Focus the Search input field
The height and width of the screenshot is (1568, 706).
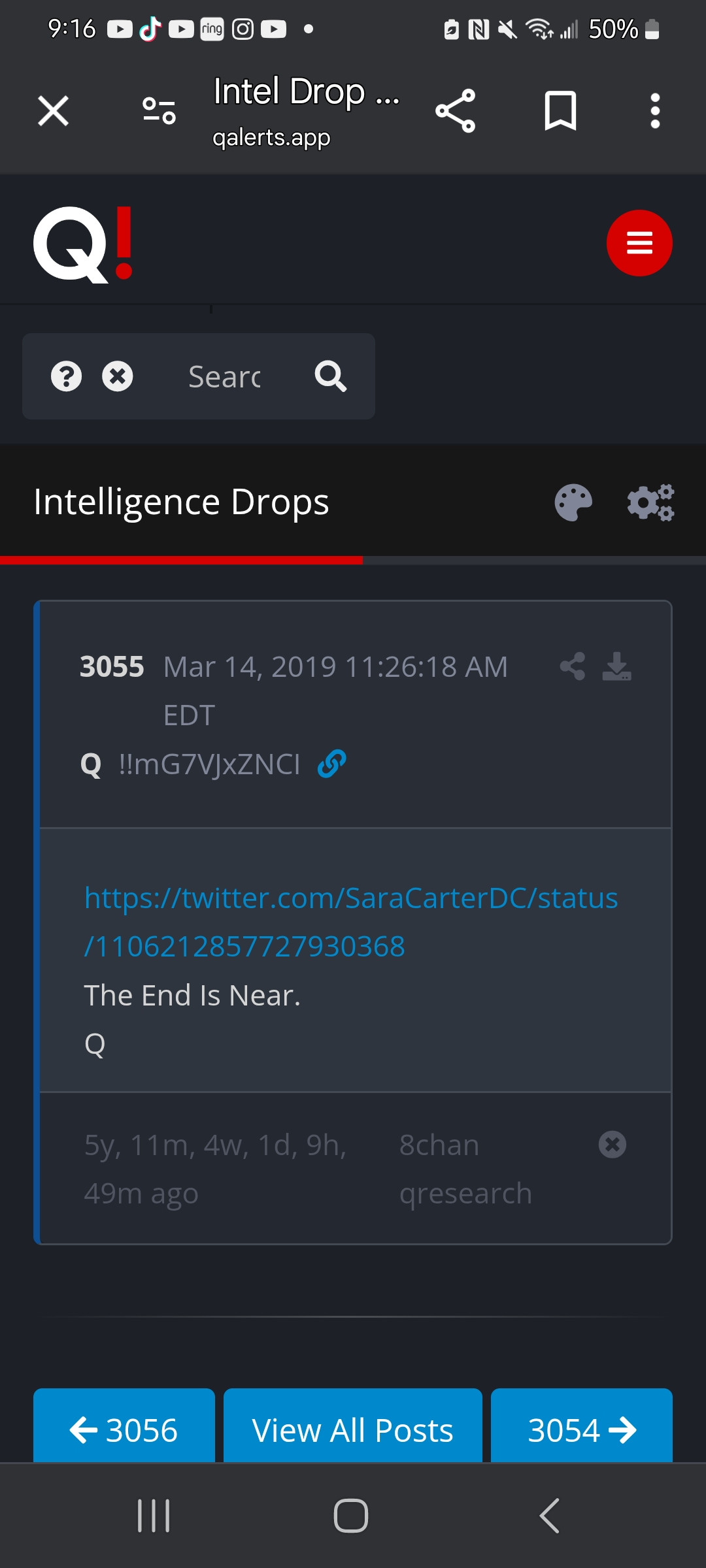[224, 377]
